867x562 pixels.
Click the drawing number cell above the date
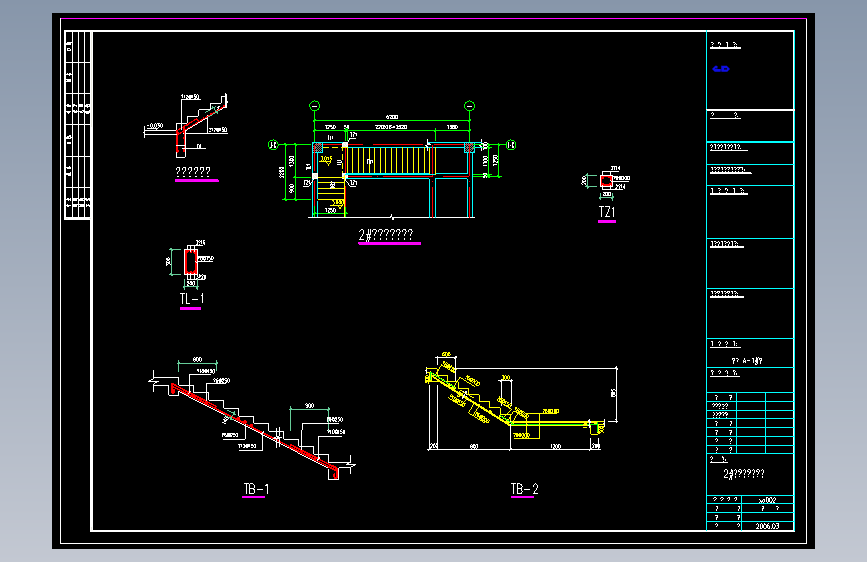click(767, 499)
